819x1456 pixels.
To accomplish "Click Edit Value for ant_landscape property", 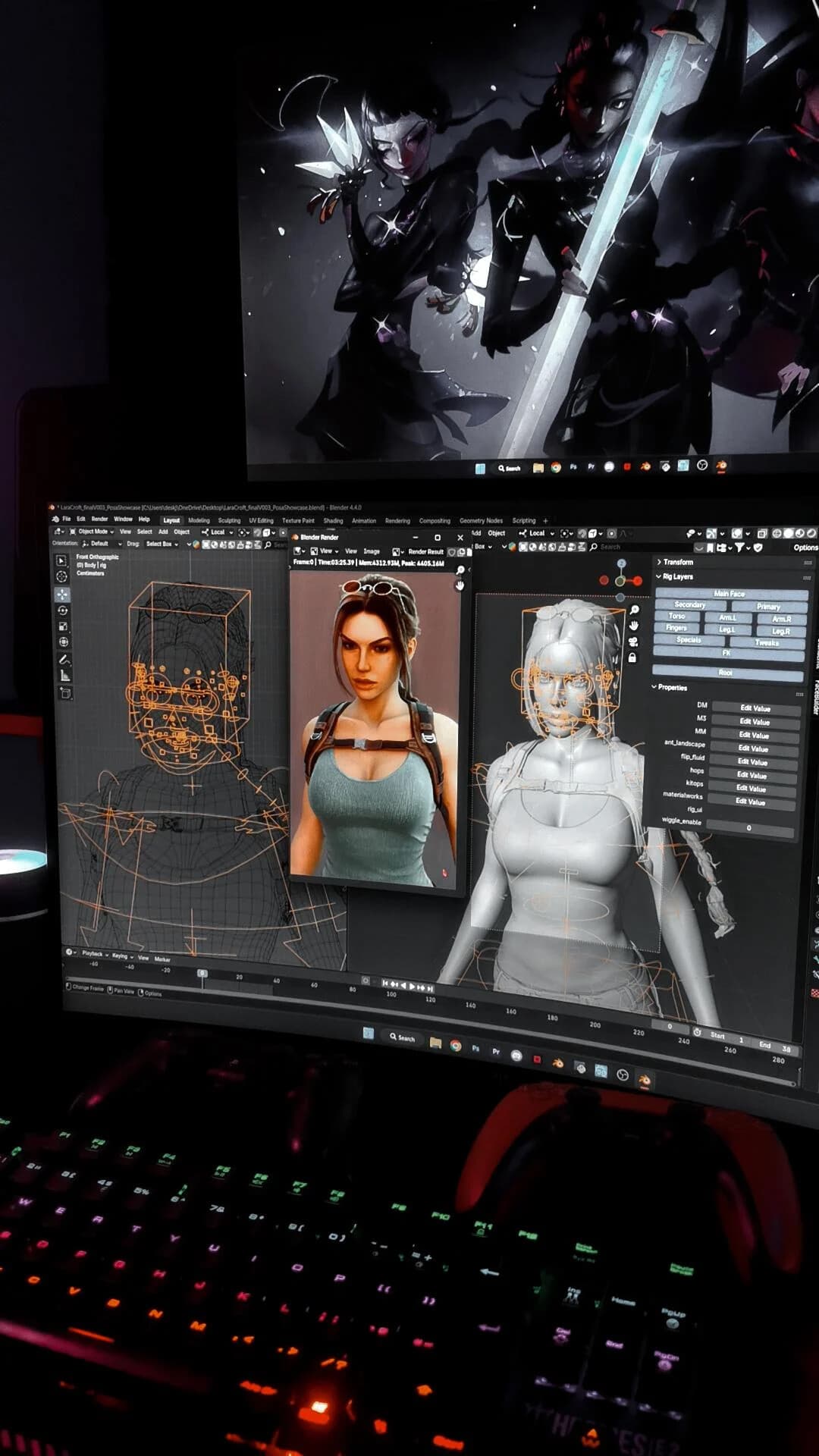I will 753,748.
